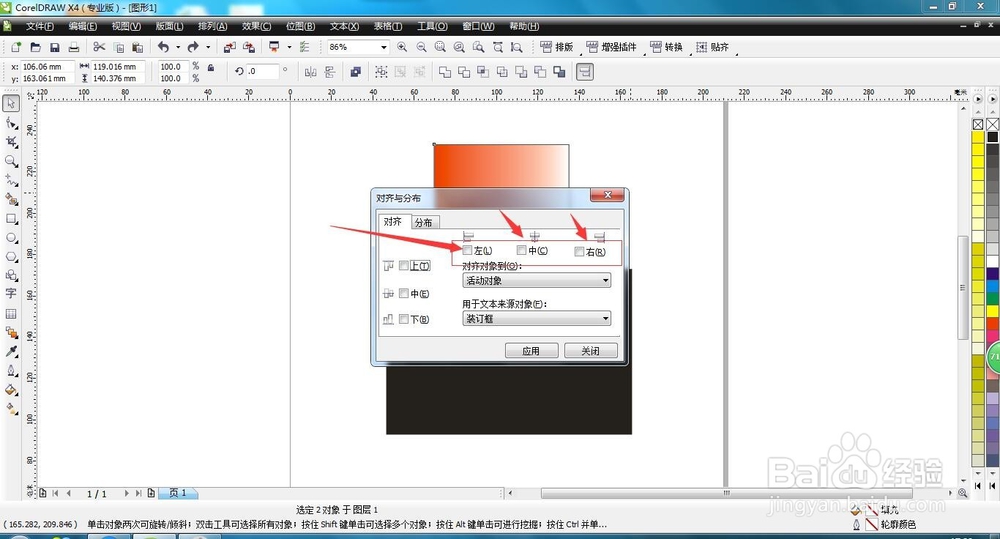The width and height of the screenshot is (1000, 539).
Task: Open the 效果(C) menu
Action: coord(256,26)
